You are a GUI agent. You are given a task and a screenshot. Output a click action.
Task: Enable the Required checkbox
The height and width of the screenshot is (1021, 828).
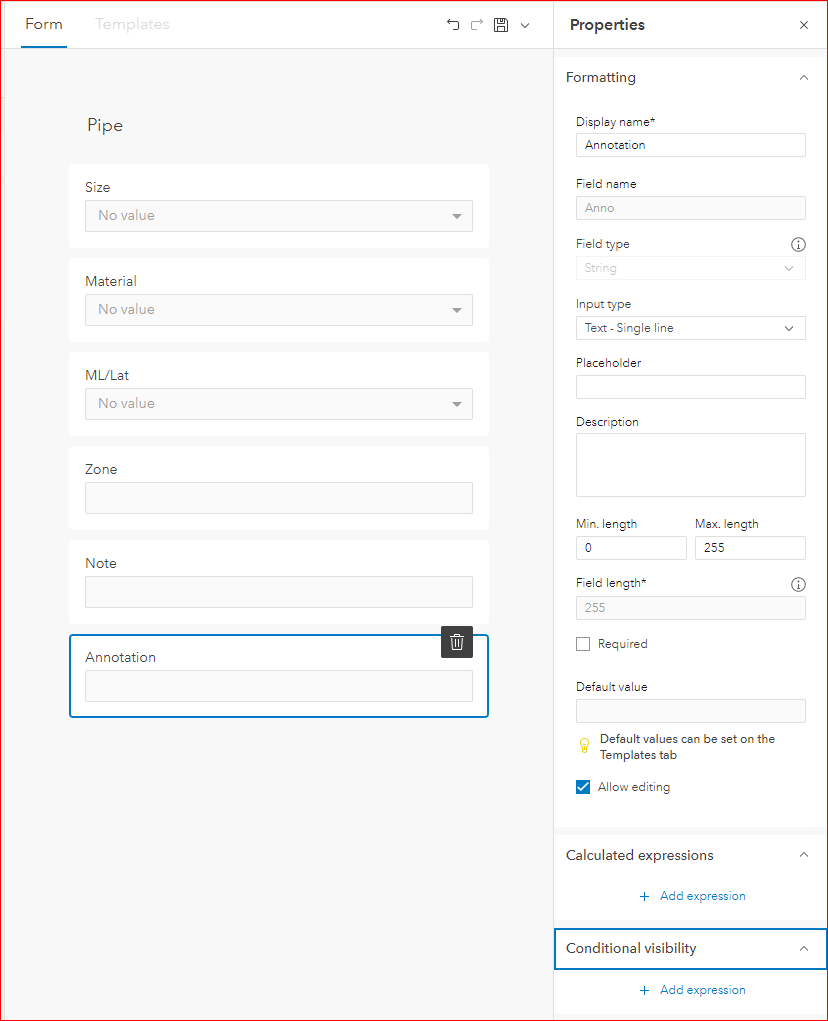click(x=583, y=644)
